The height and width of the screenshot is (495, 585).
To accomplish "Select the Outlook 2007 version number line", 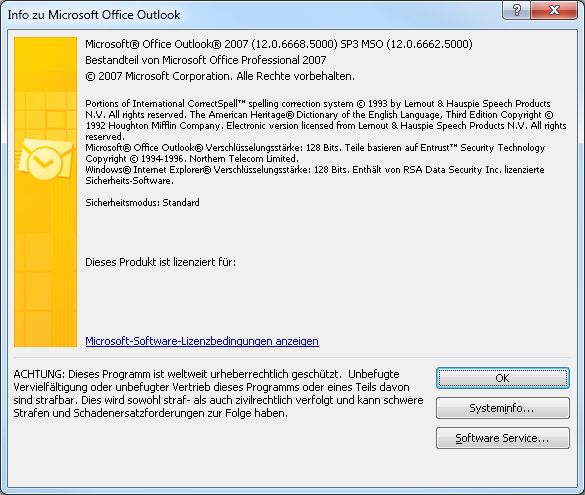I will pos(279,44).
